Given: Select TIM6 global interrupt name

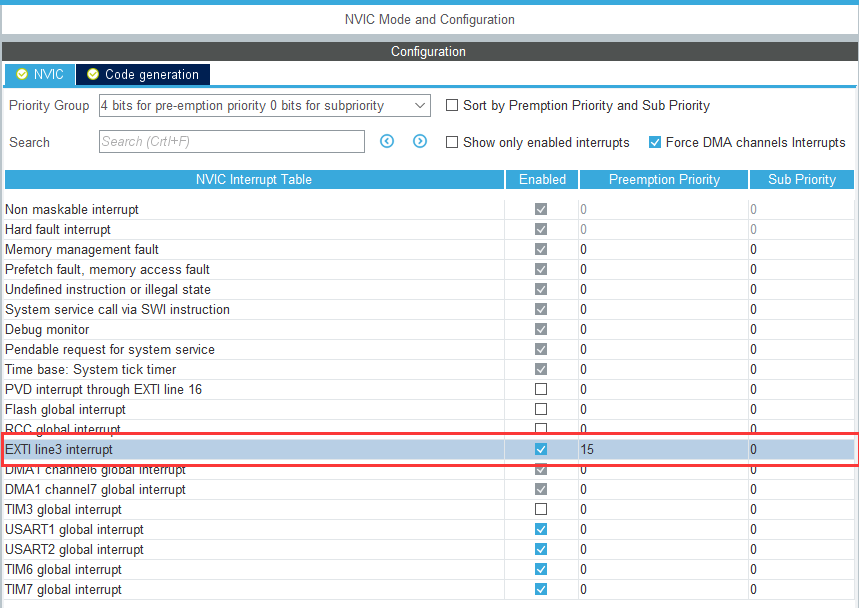Looking at the screenshot, I should 63,570.
